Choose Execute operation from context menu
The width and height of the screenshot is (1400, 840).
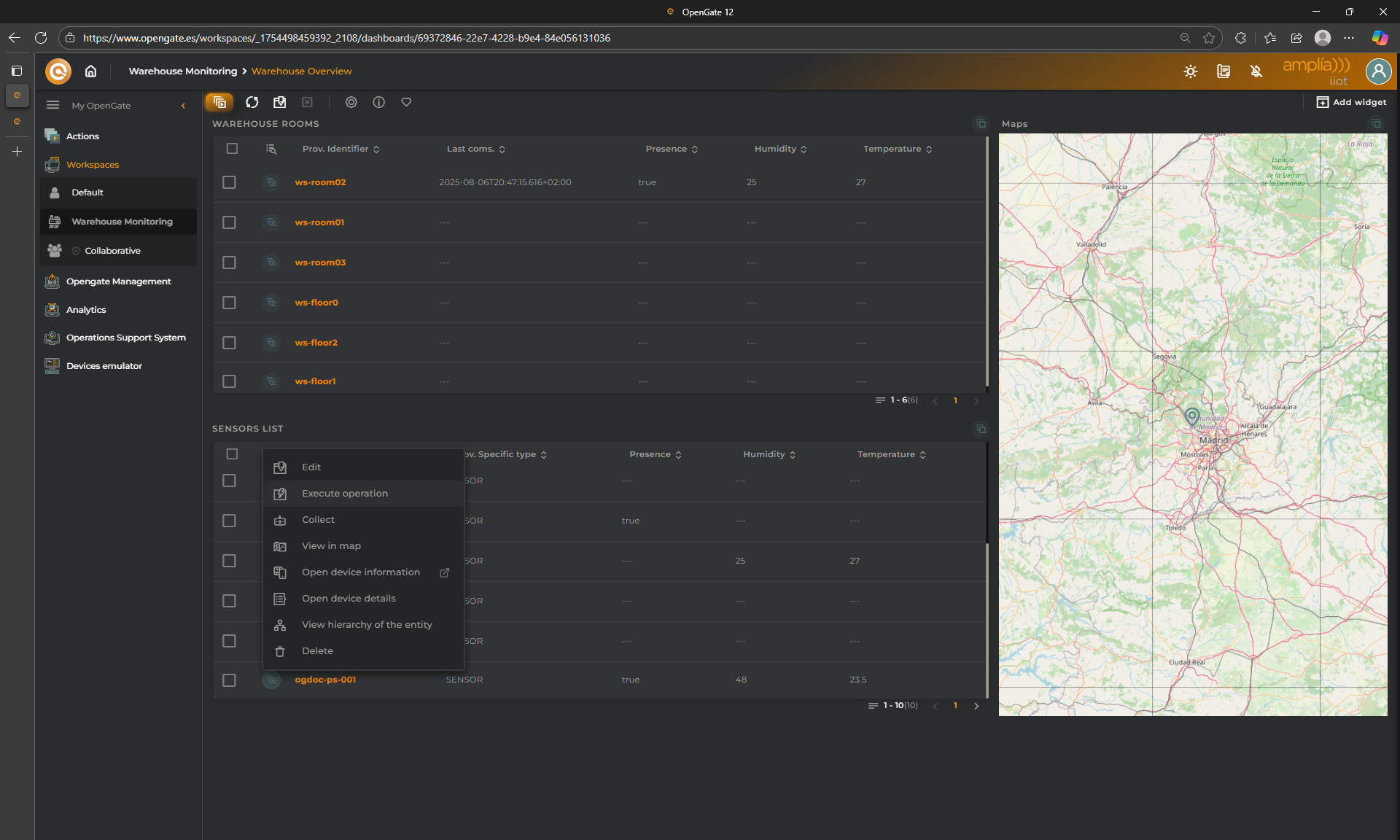(345, 494)
